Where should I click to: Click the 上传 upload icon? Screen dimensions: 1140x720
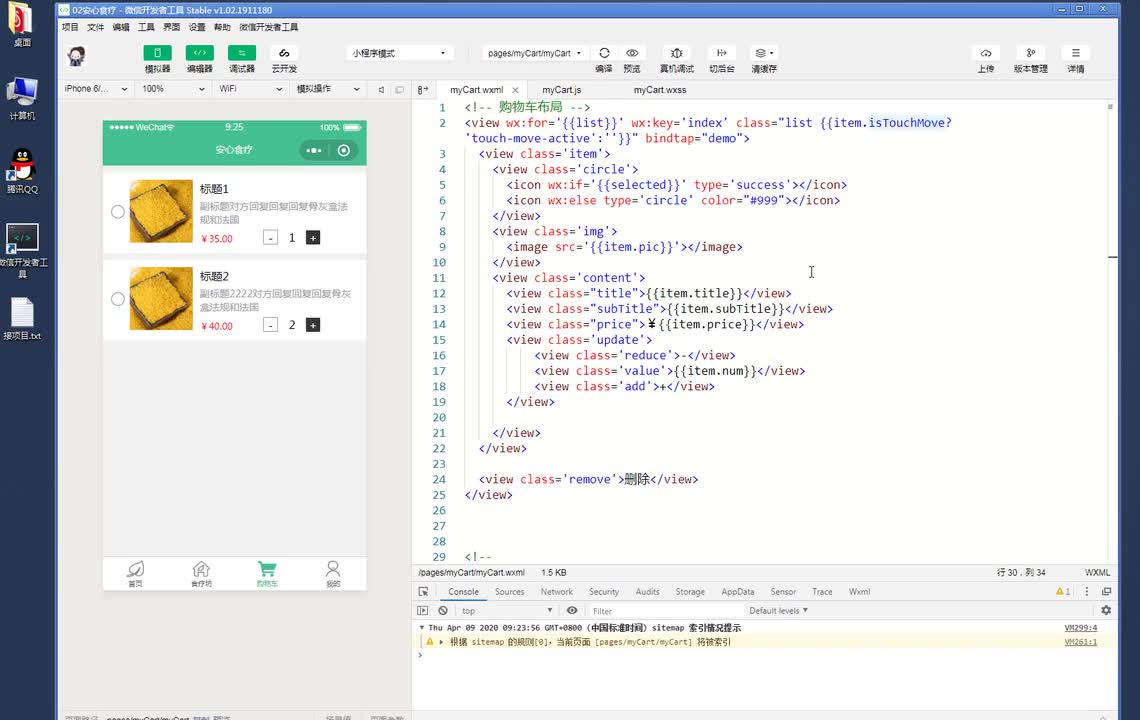(x=986, y=53)
